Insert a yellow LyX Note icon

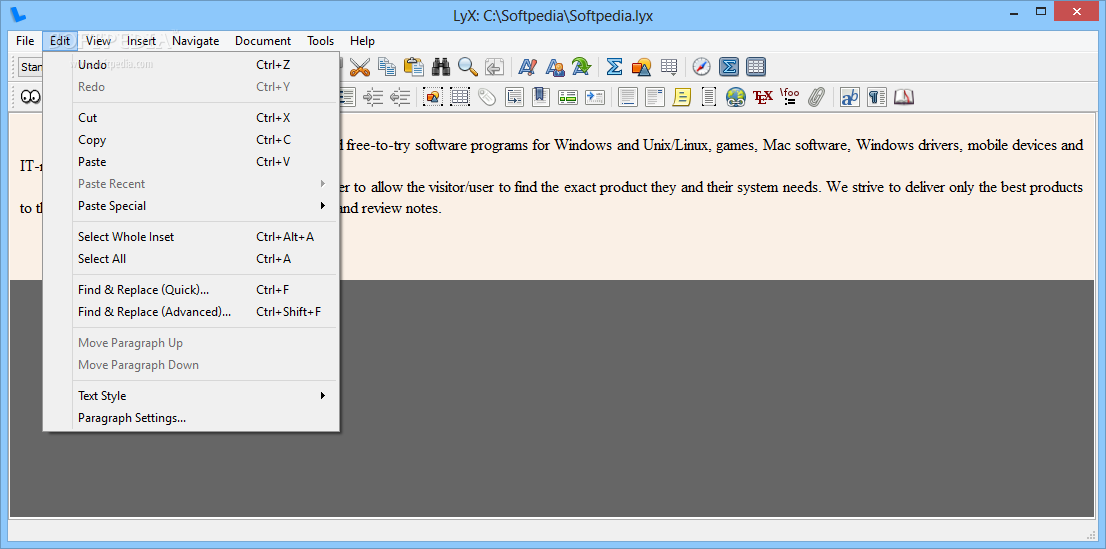(681, 97)
